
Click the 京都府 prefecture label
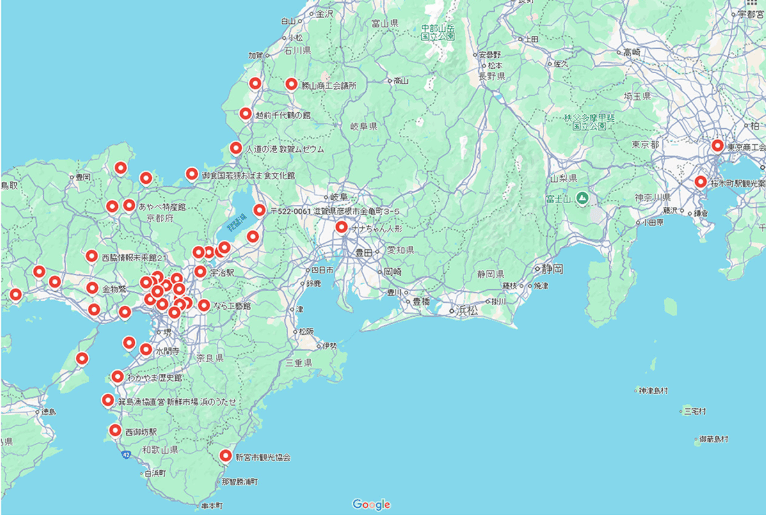click(x=160, y=218)
